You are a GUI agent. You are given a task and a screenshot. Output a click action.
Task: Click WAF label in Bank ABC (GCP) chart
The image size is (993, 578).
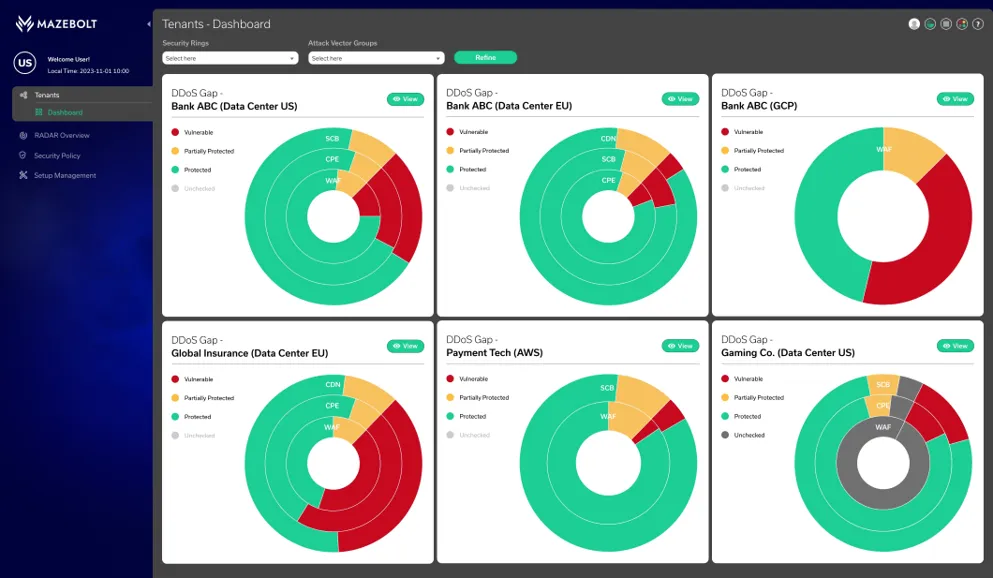[x=884, y=149]
